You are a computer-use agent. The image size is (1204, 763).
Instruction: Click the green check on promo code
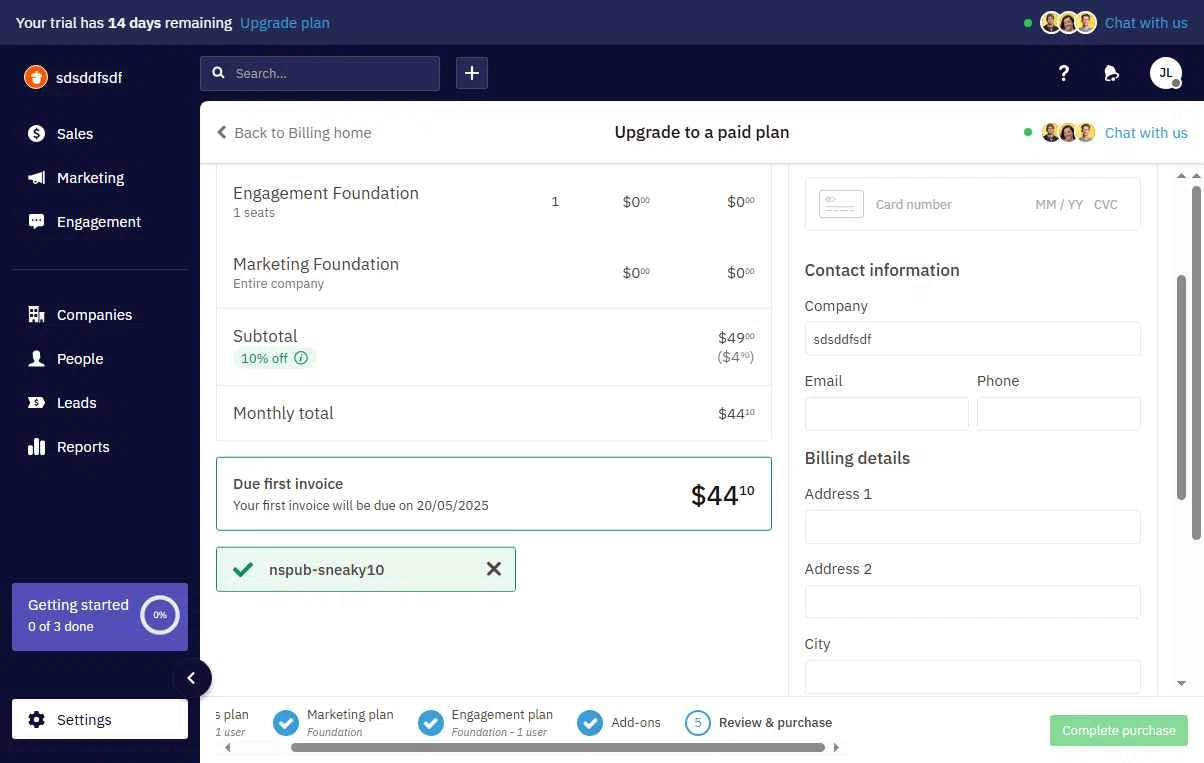coord(242,569)
